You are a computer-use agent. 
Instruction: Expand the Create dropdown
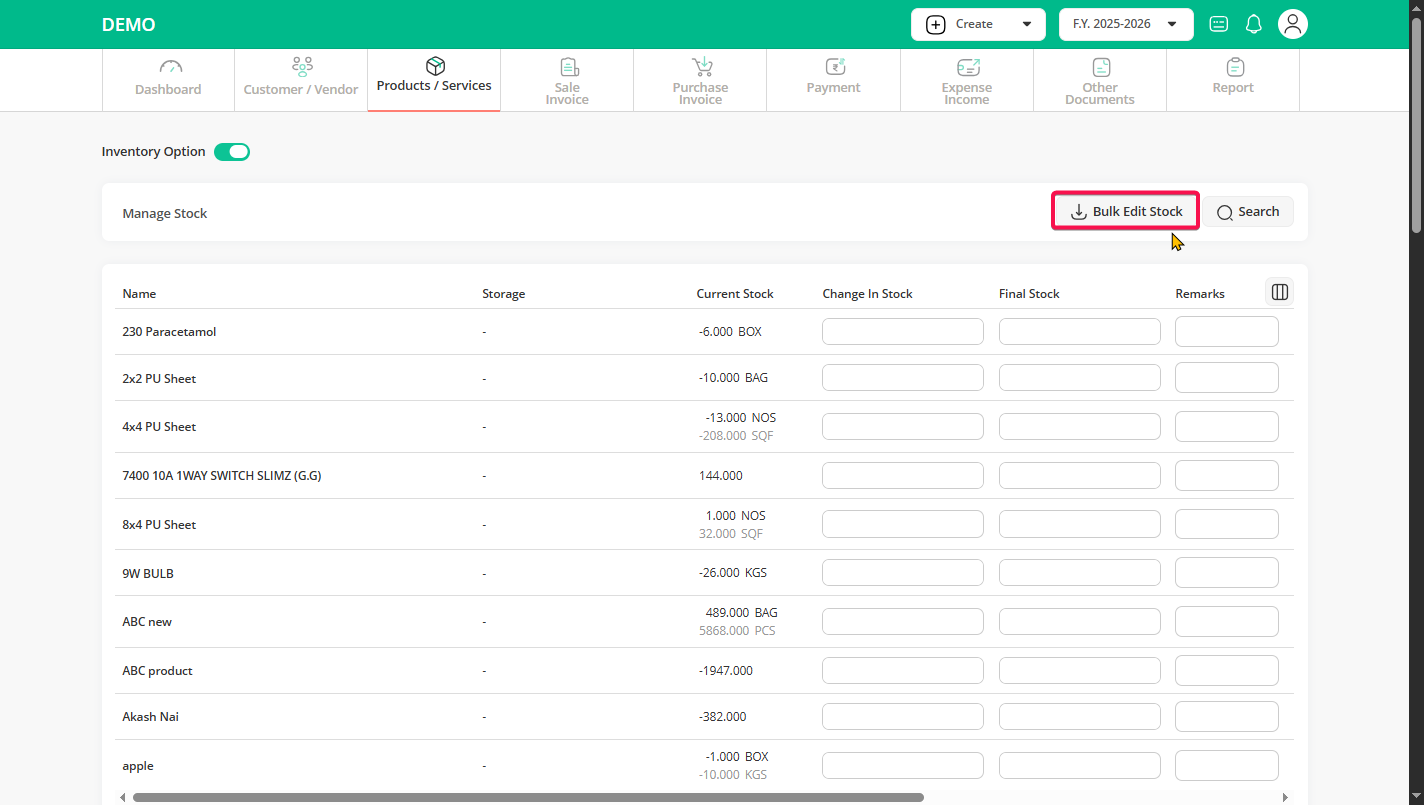point(977,24)
